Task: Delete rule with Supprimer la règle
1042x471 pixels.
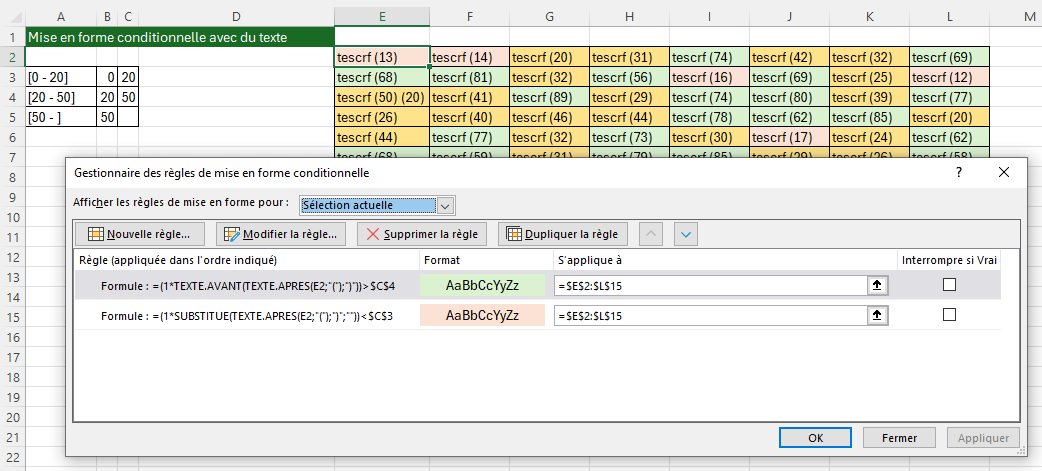Action: pyautogui.click(x=421, y=234)
